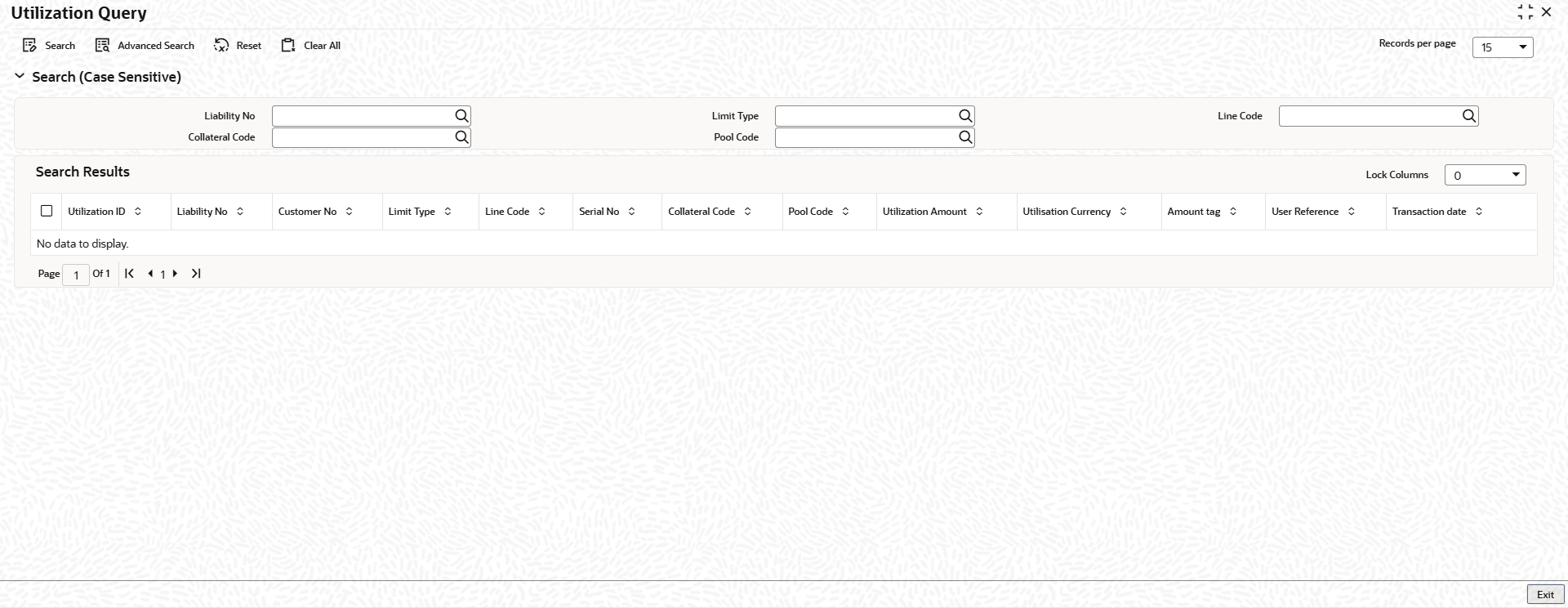This screenshot has width=1568, height=608.
Task: Click the Reset button
Action: (x=238, y=46)
